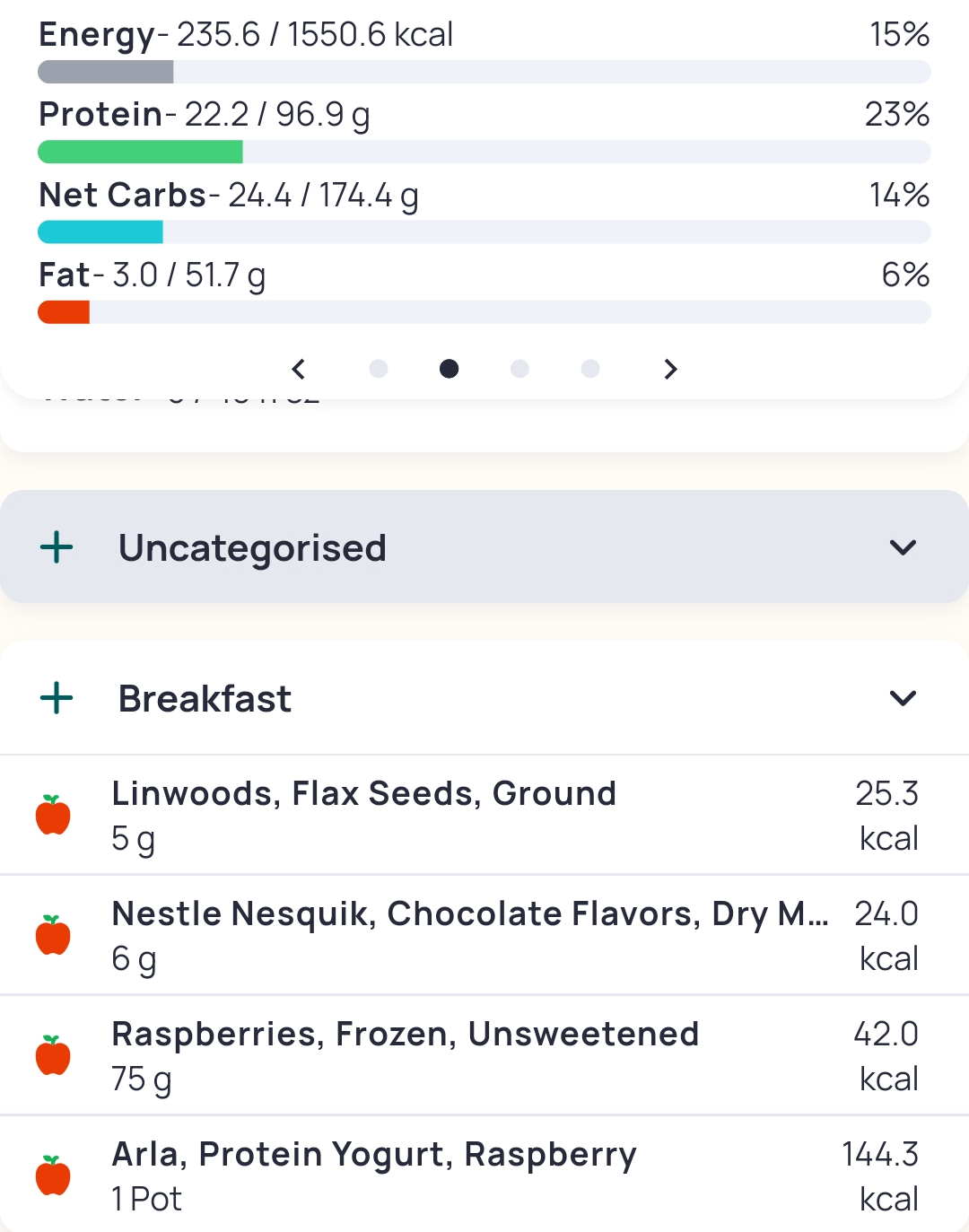This screenshot has width=969, height=1232.
Task: Tap the green Protein progress bar
Action: (x=141, y=152)
